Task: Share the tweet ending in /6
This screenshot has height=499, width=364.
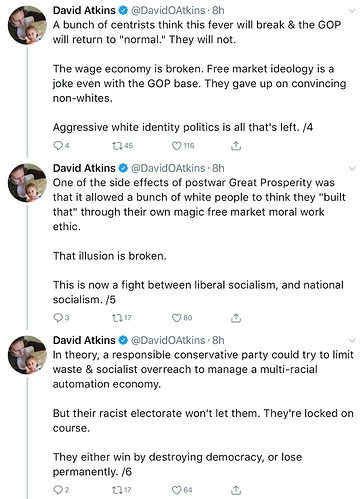Action: click(236, 490)
